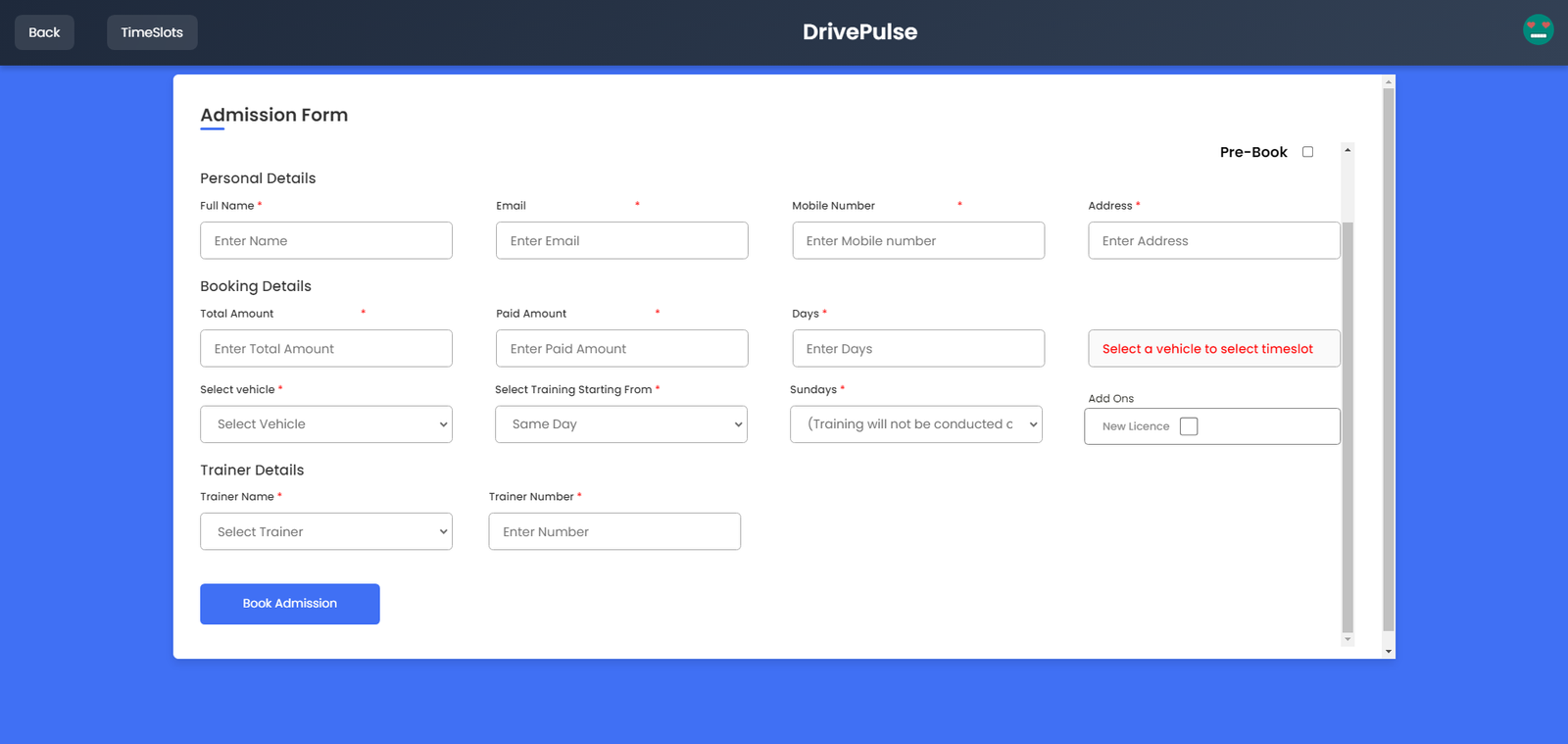Click the Paid Amount label
This screenshot has width=1568, height=744.
click(x=531, y=314)
